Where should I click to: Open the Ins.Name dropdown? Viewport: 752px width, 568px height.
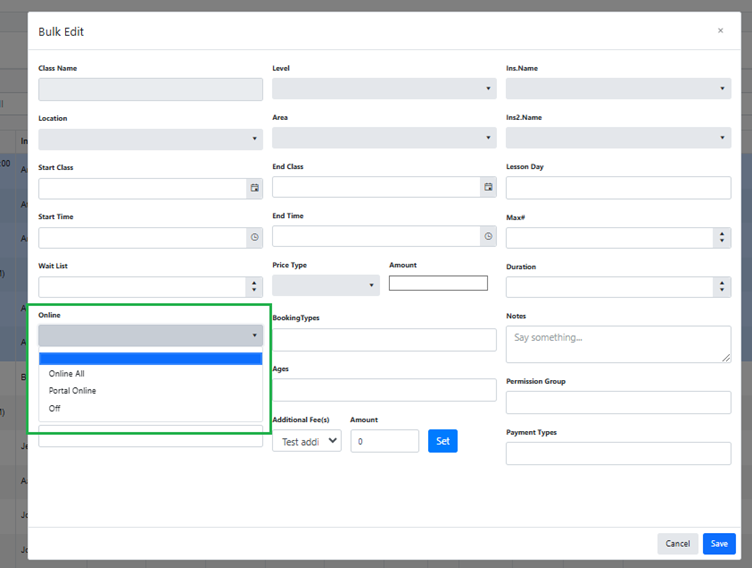618,89
